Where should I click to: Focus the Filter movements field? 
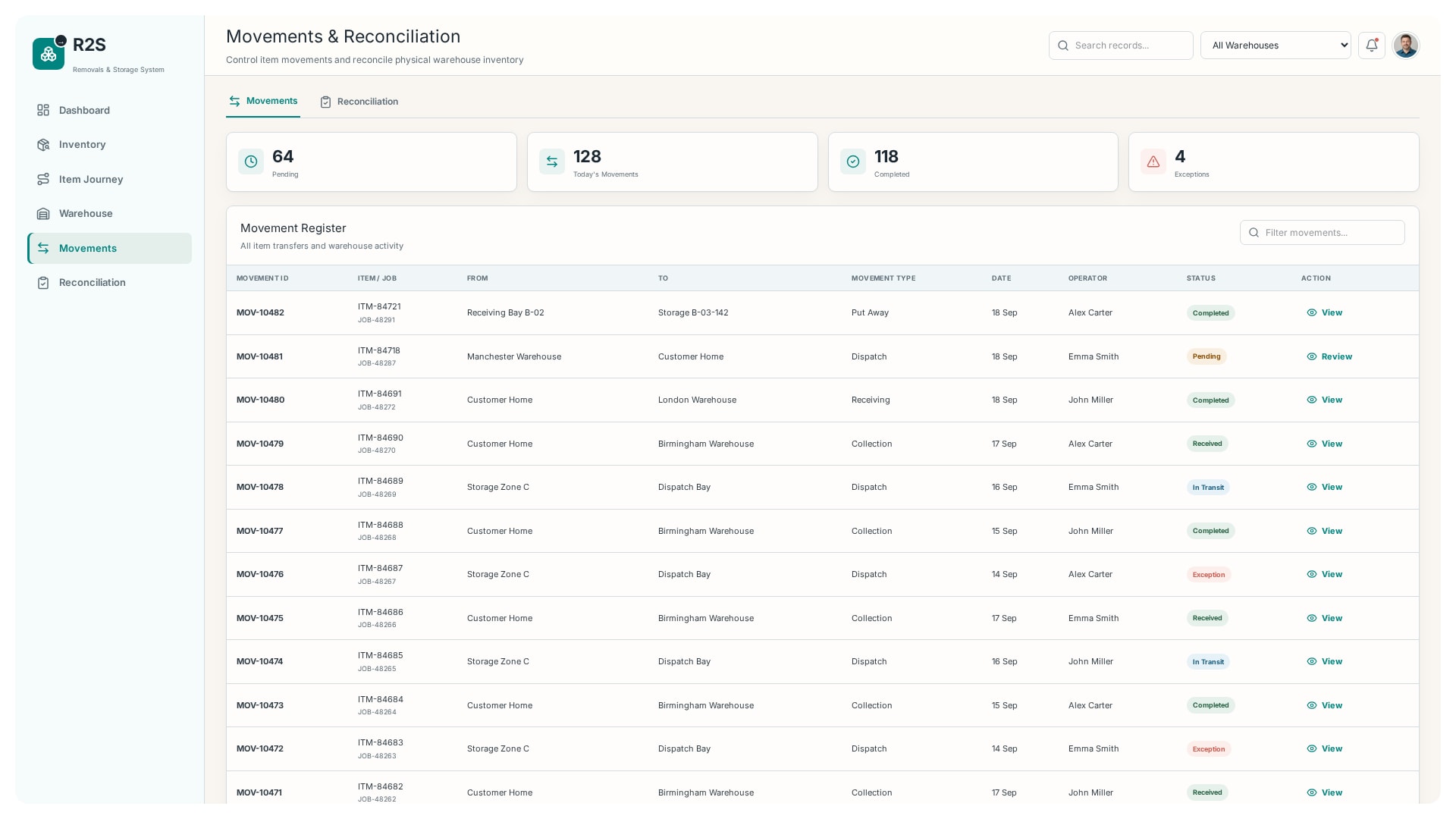[x=1322, y=233]
